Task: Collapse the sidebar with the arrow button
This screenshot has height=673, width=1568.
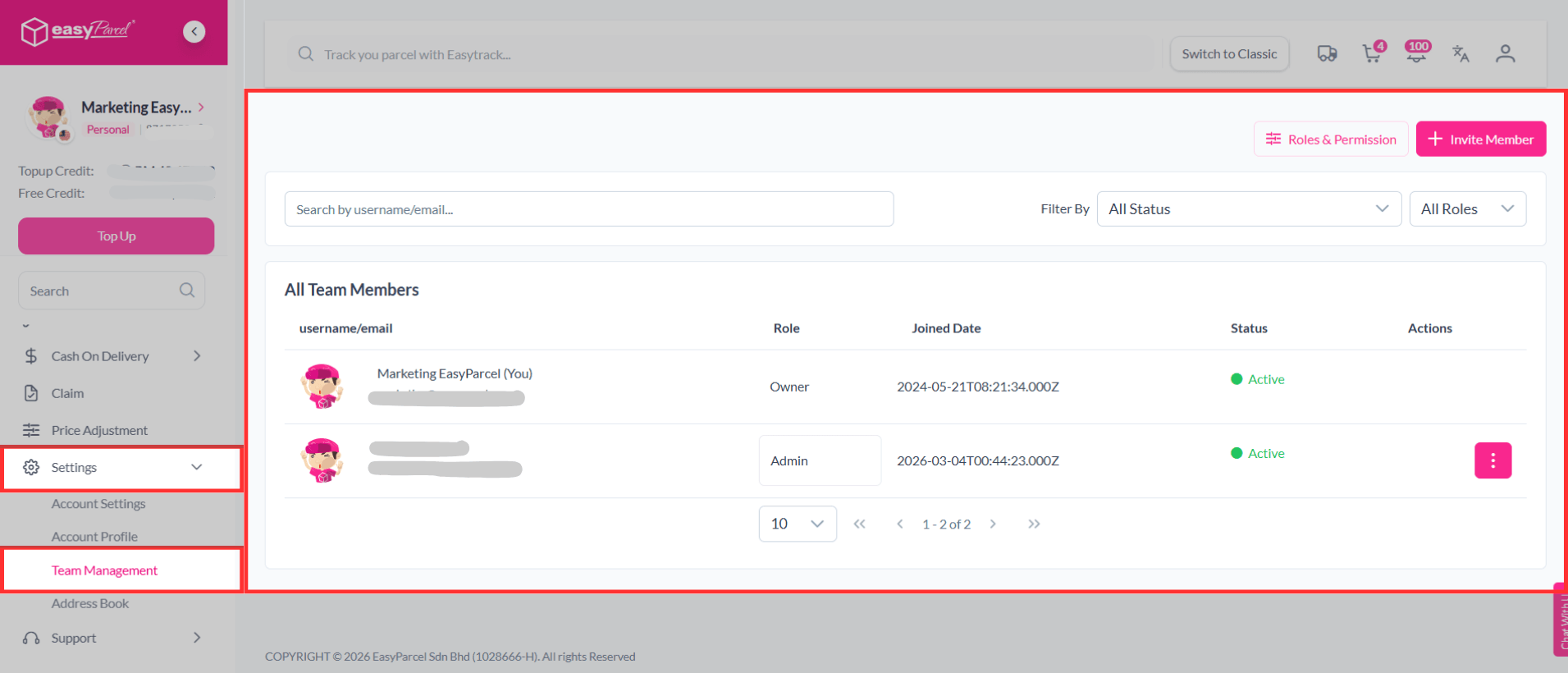Action: pos(194,32)
